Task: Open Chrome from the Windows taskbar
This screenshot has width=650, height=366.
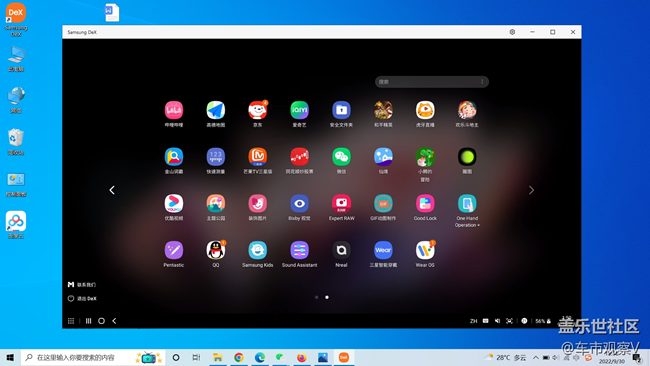Action: coord(239,357)
